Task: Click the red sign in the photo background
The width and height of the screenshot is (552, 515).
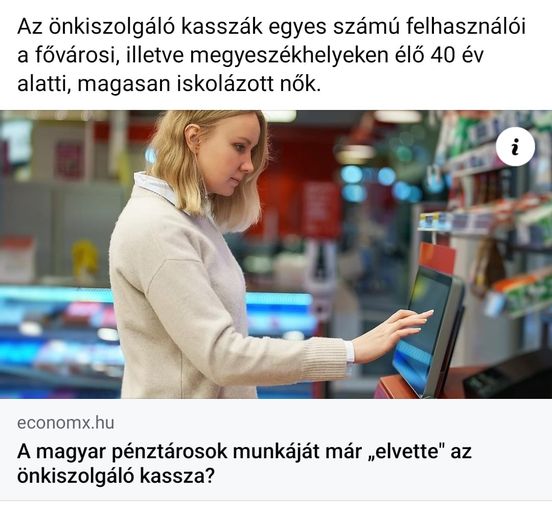Action: pyautogui.click(x=321, y=209)
